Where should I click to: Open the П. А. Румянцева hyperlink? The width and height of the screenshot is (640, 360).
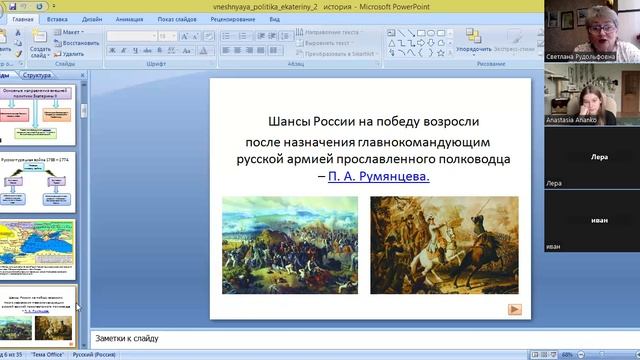379,176
